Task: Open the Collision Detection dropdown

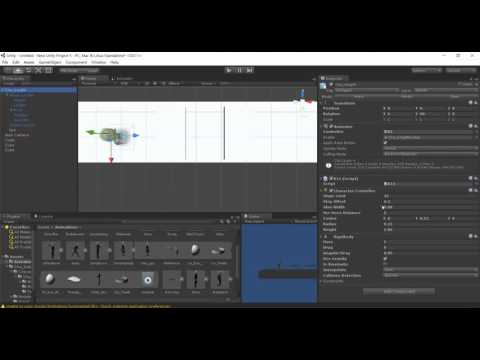Action: coord(430,275)
